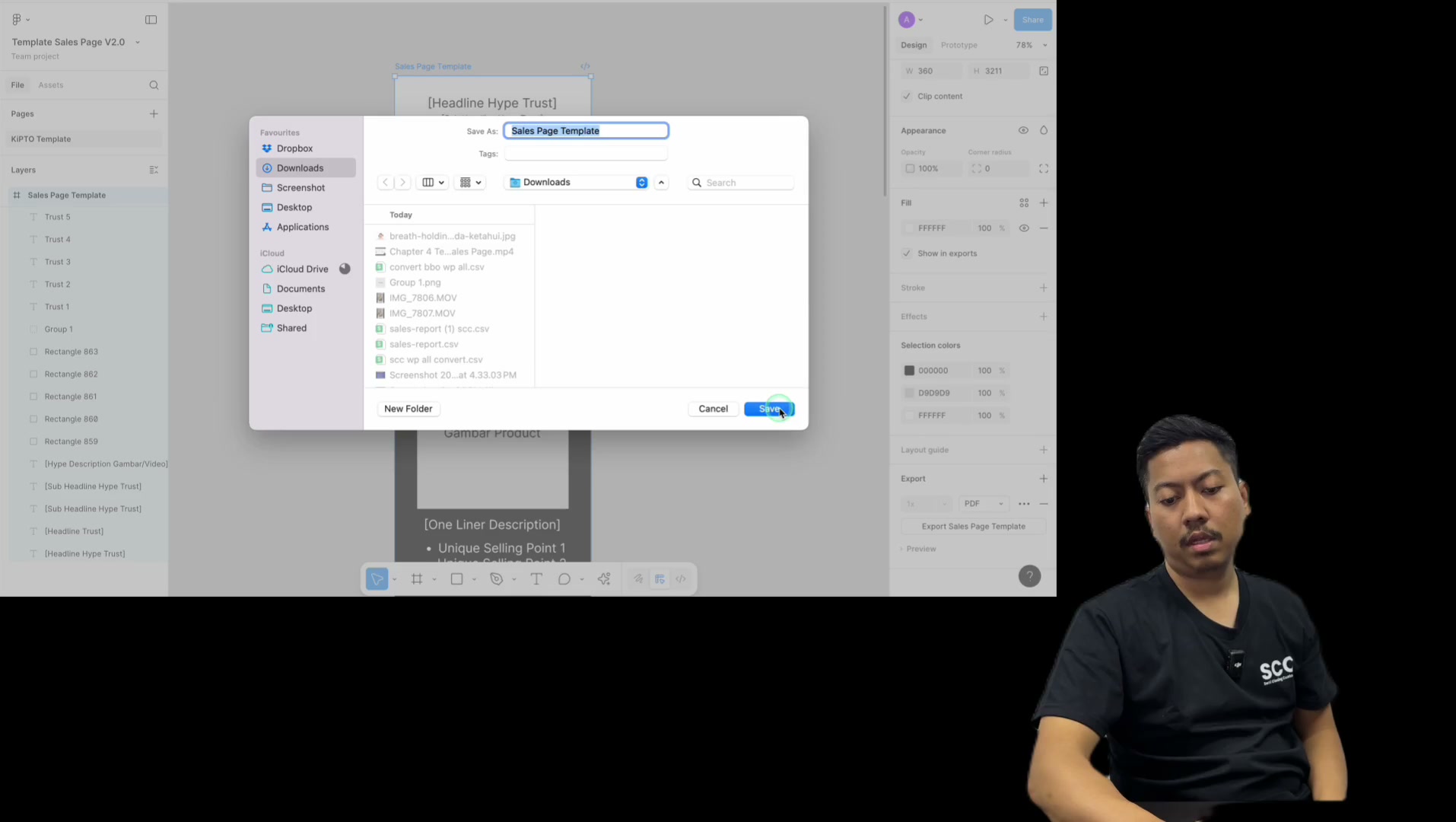Toggle the Show in exports checkbox
Image resolution: width=1456 pixels, height=822 pixels.
pyautogui.click(x=907, y=253)
